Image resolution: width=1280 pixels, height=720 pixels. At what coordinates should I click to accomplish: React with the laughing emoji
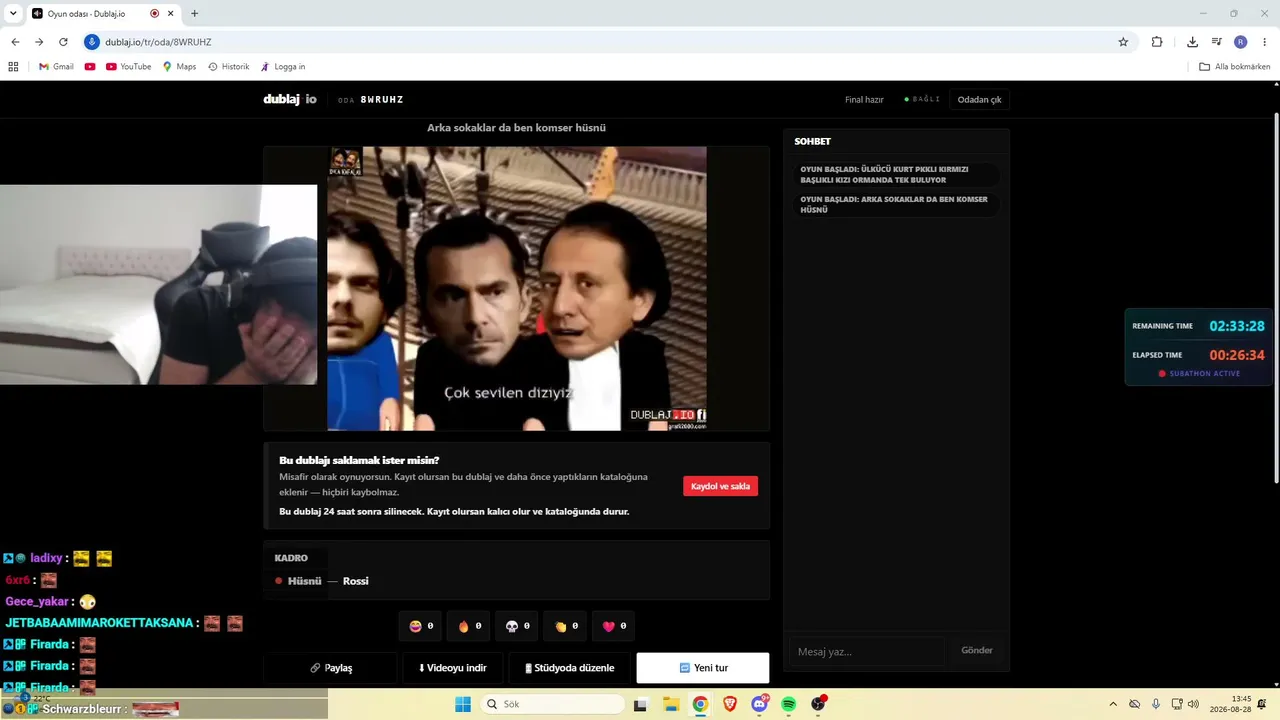click(x=422, y=626)
